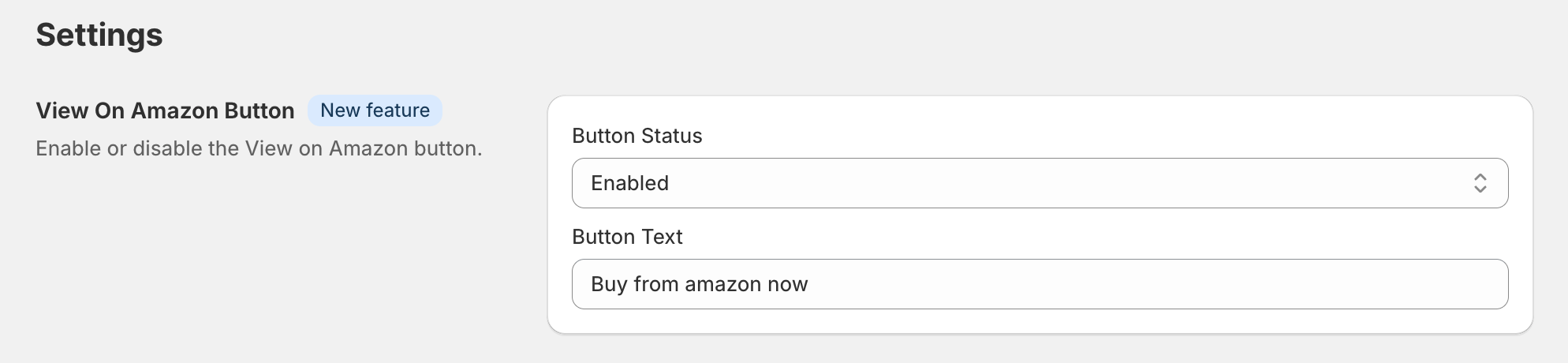Click empty middle area of Button Status select
The width and height of the screenshot is (1568, 363).
1025,183
